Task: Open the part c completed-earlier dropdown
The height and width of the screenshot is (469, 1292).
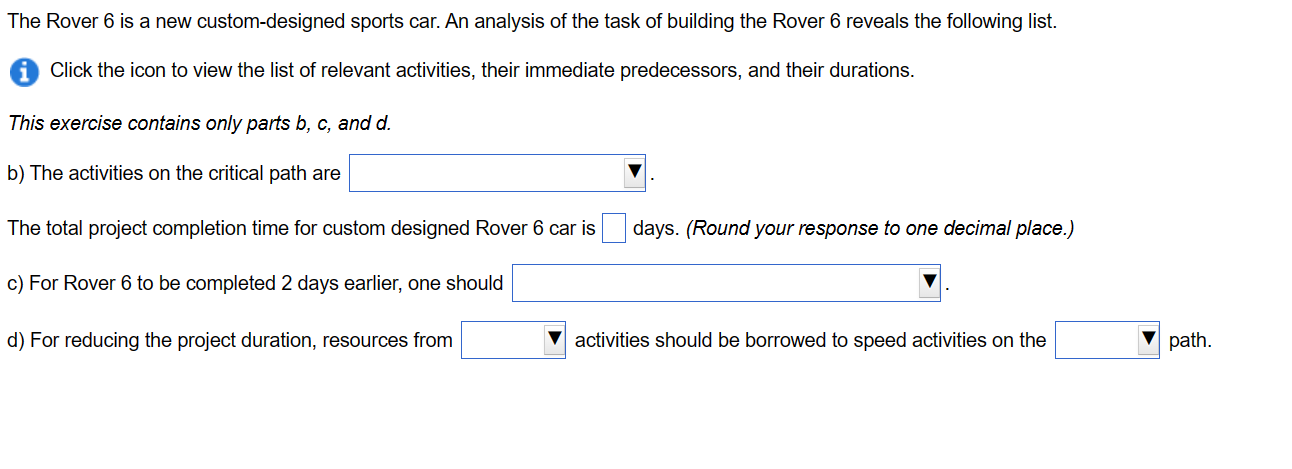Action: tap(728, 283)
